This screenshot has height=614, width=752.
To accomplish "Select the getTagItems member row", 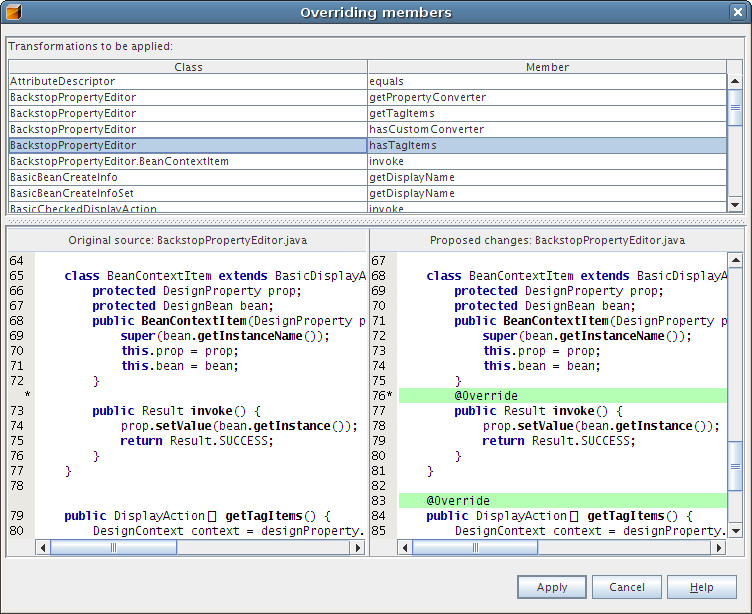I will [547, 113].
